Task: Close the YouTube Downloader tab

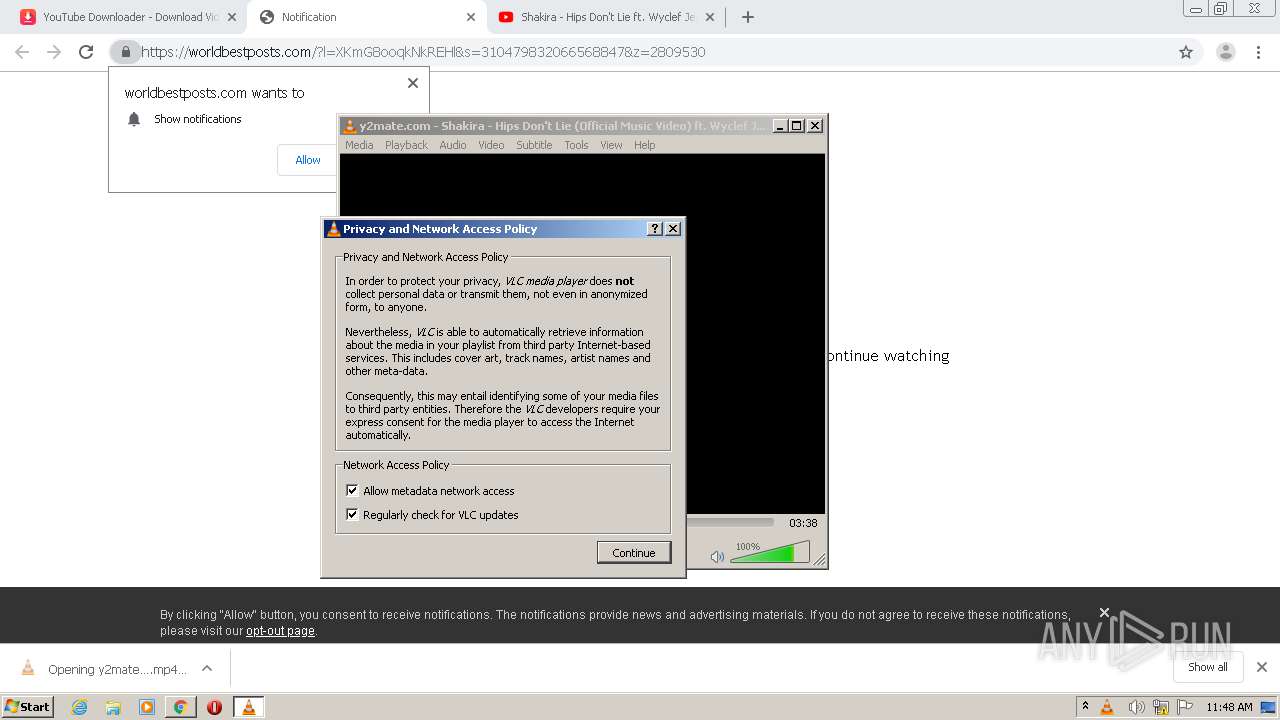Action: (x=231, y=17)
